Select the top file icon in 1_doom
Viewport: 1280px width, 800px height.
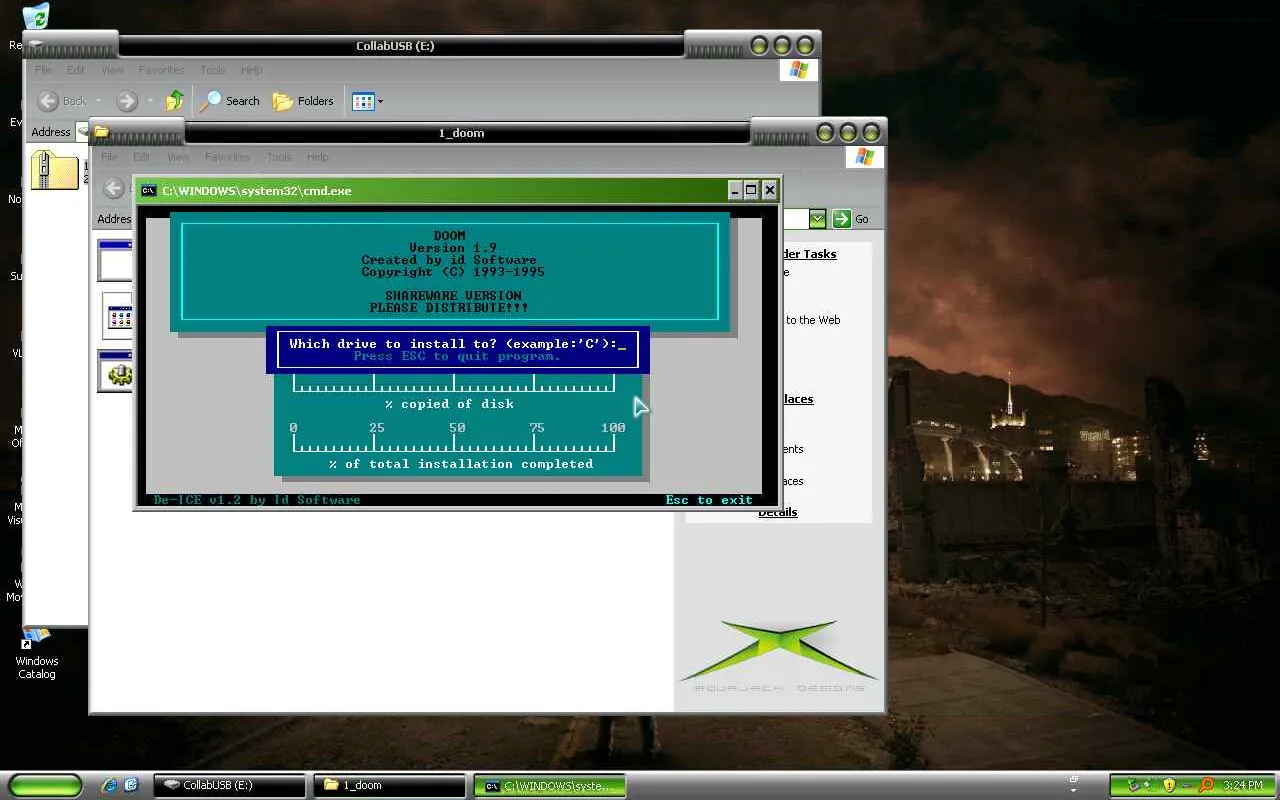click(x=115, y=260)
